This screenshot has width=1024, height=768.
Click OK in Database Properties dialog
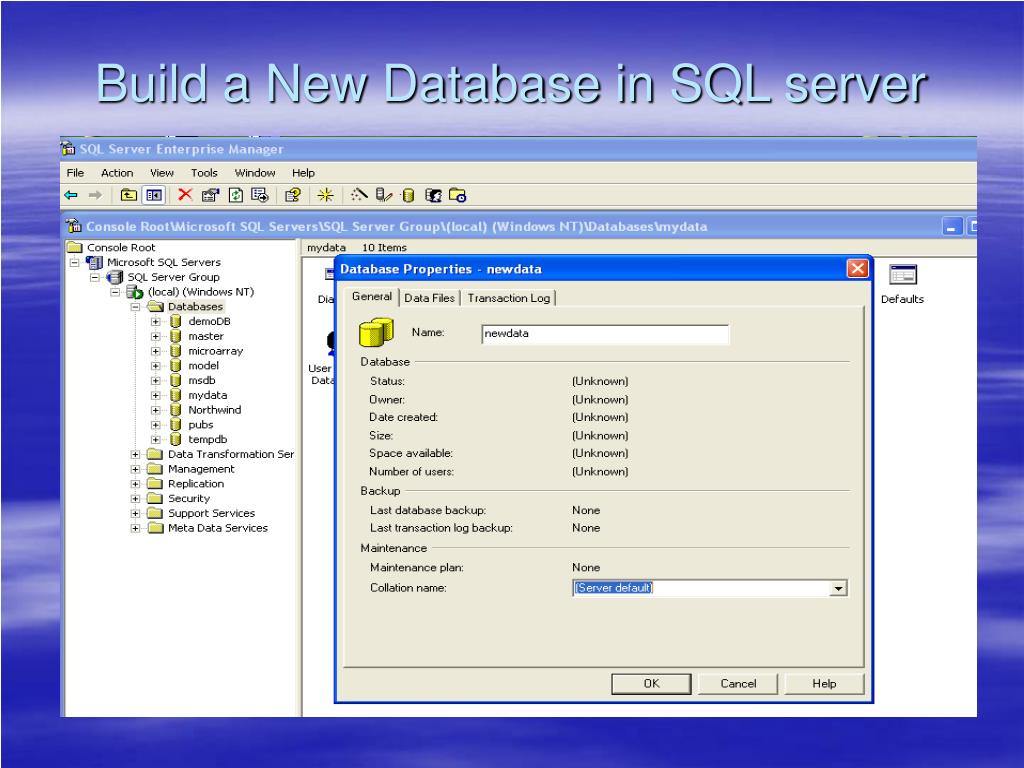[x=651, y=684]
